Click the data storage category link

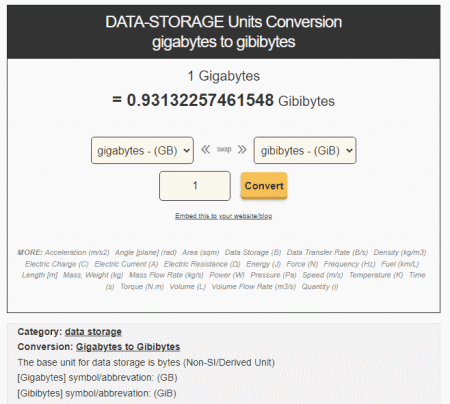pos(93,332)
